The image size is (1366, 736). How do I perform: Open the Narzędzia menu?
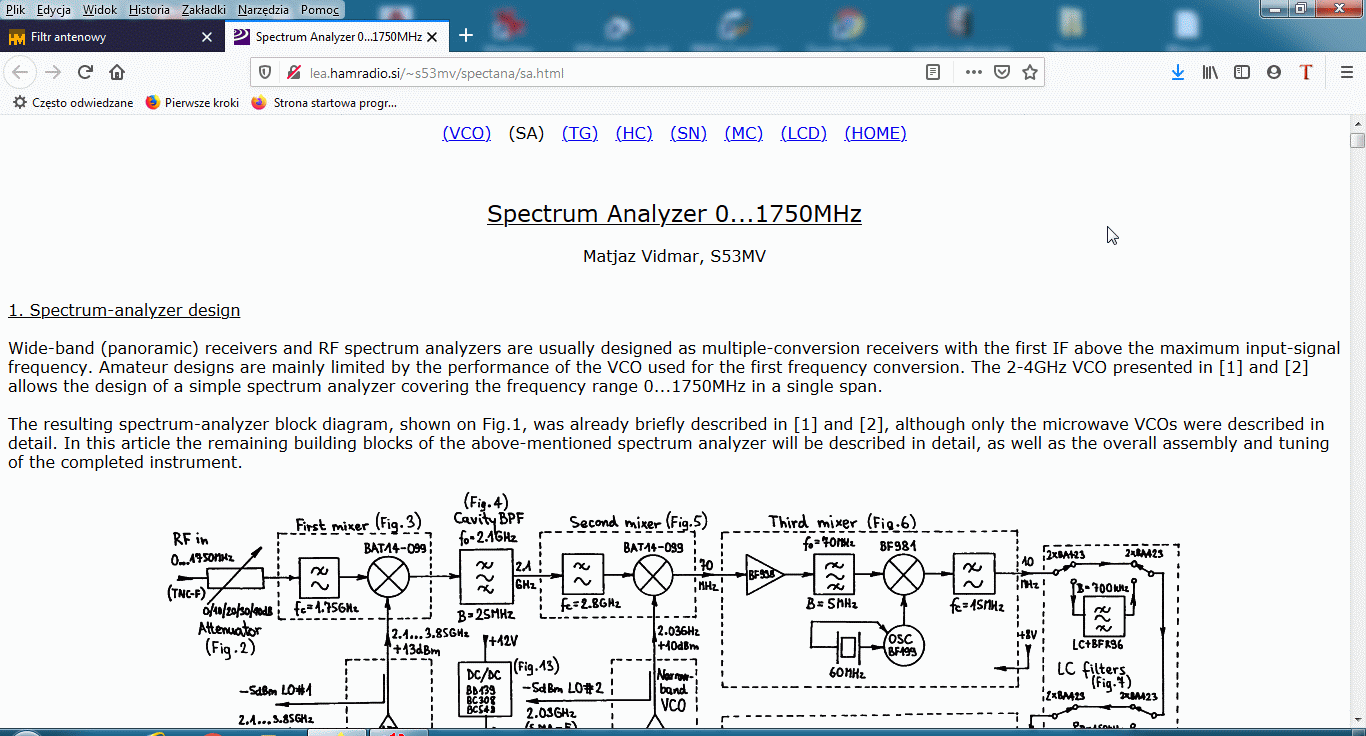tap(263, 10)
